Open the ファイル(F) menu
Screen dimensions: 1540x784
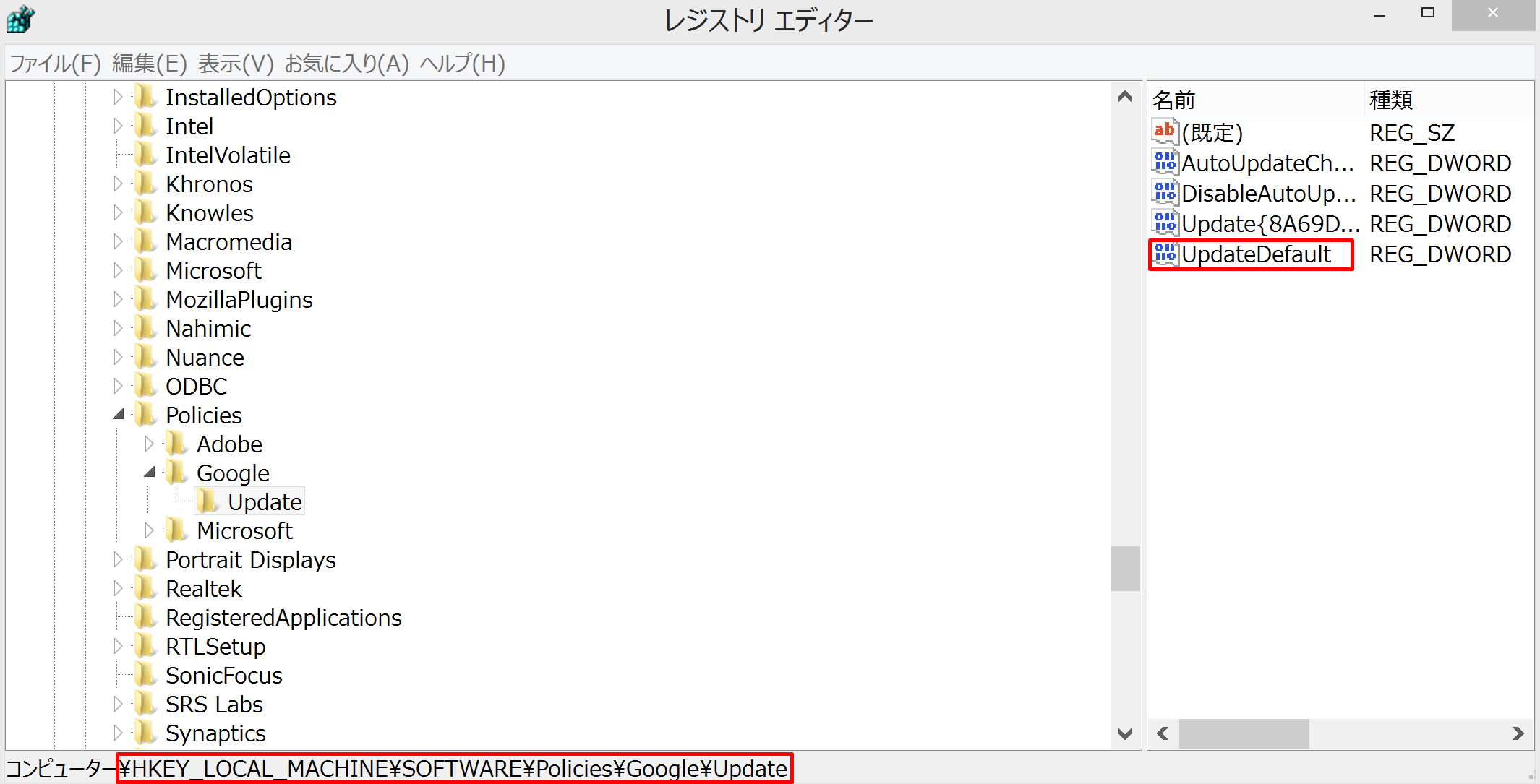[55, 64]
